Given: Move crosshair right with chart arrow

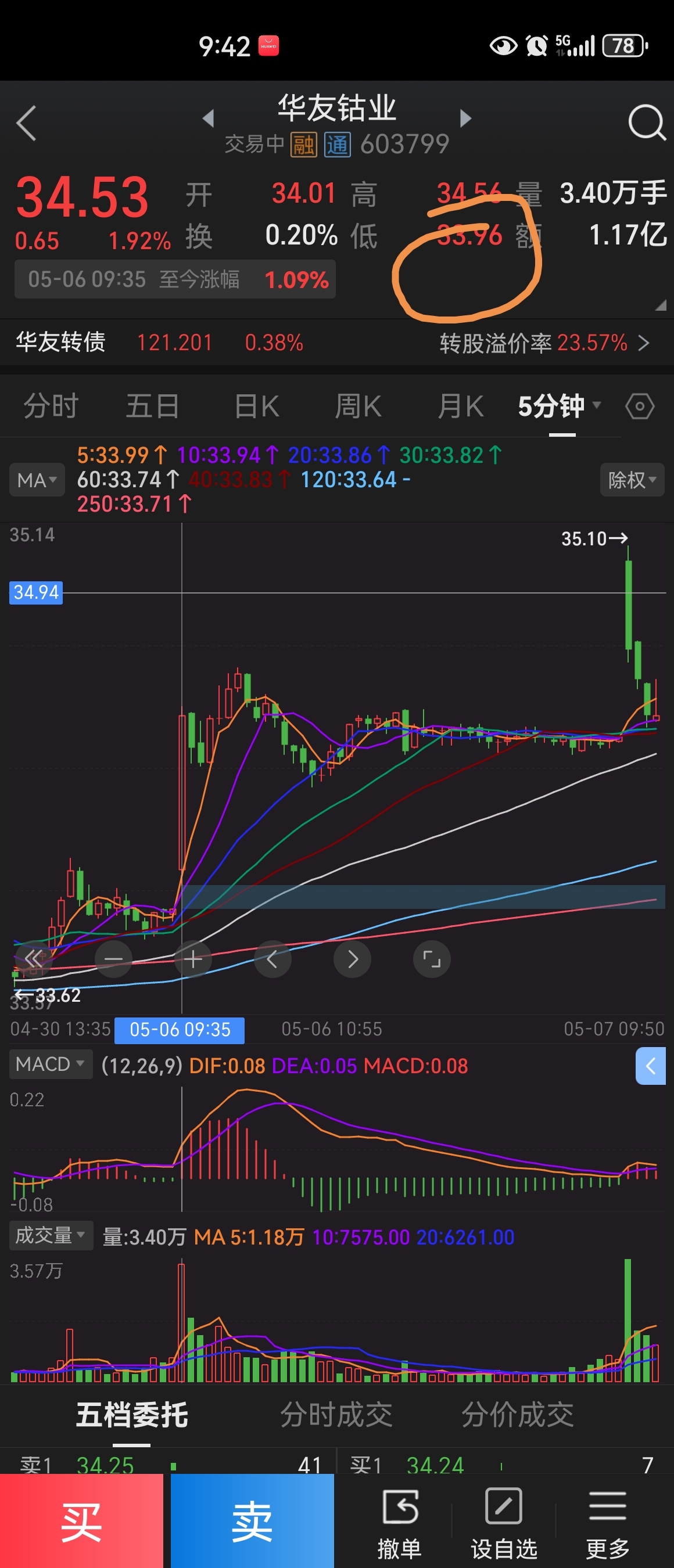Looking at the screenshot, I should tap(353, 959).
